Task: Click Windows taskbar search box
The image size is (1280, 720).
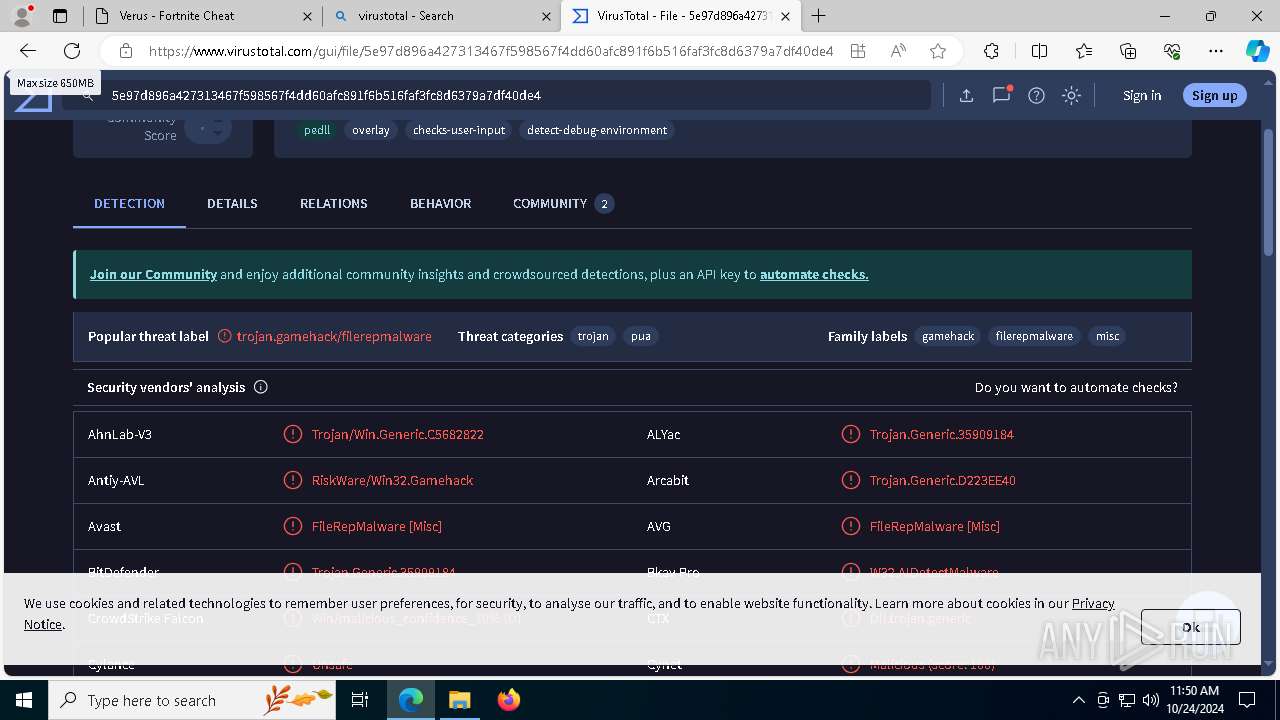Action: 192,700
